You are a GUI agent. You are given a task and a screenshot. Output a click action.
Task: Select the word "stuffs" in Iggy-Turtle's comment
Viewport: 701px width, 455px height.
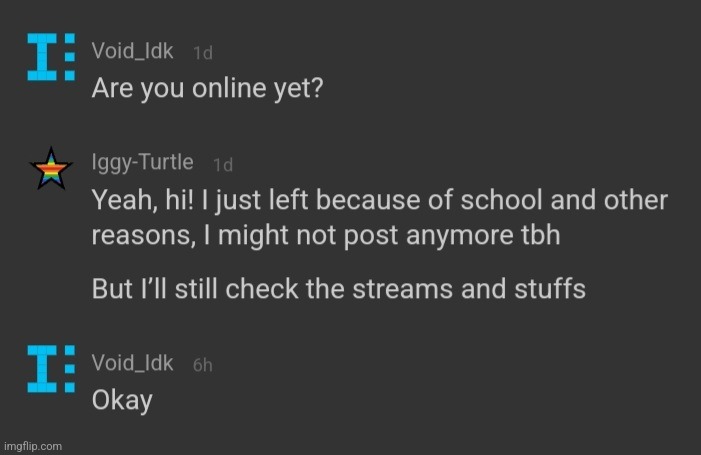point(550,289)
